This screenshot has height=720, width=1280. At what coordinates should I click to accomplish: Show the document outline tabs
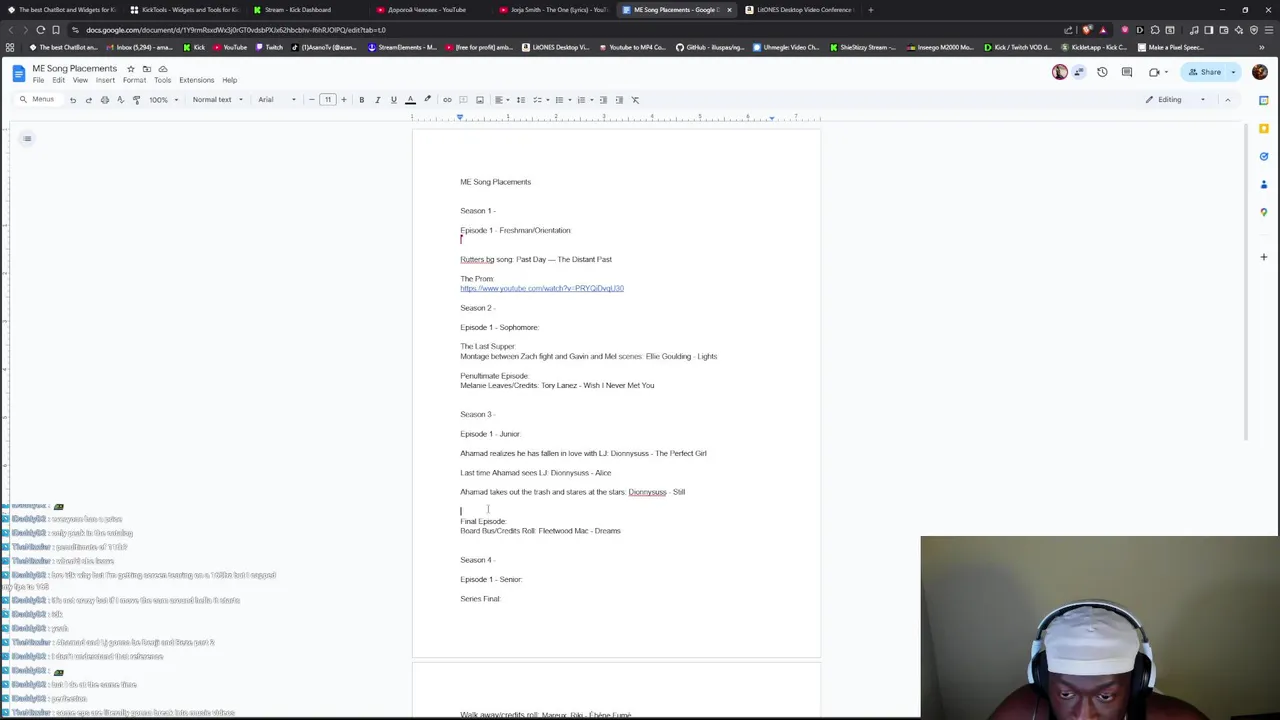pyautogui.click(x=27, y=139)
